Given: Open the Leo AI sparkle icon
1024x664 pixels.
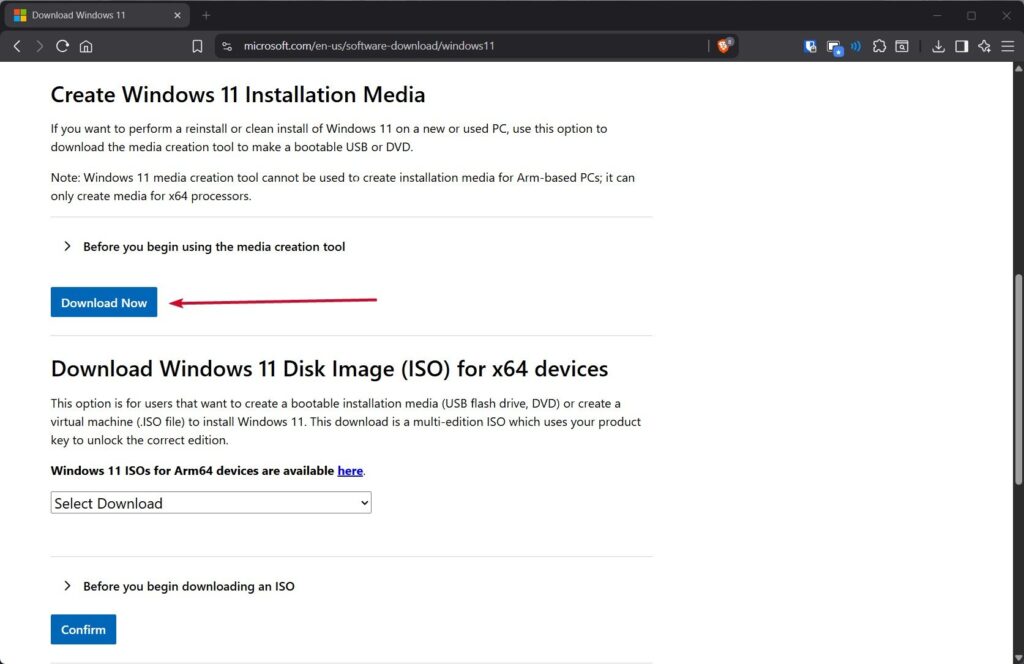Looking at the screenshot, I should tap(984, 46).
